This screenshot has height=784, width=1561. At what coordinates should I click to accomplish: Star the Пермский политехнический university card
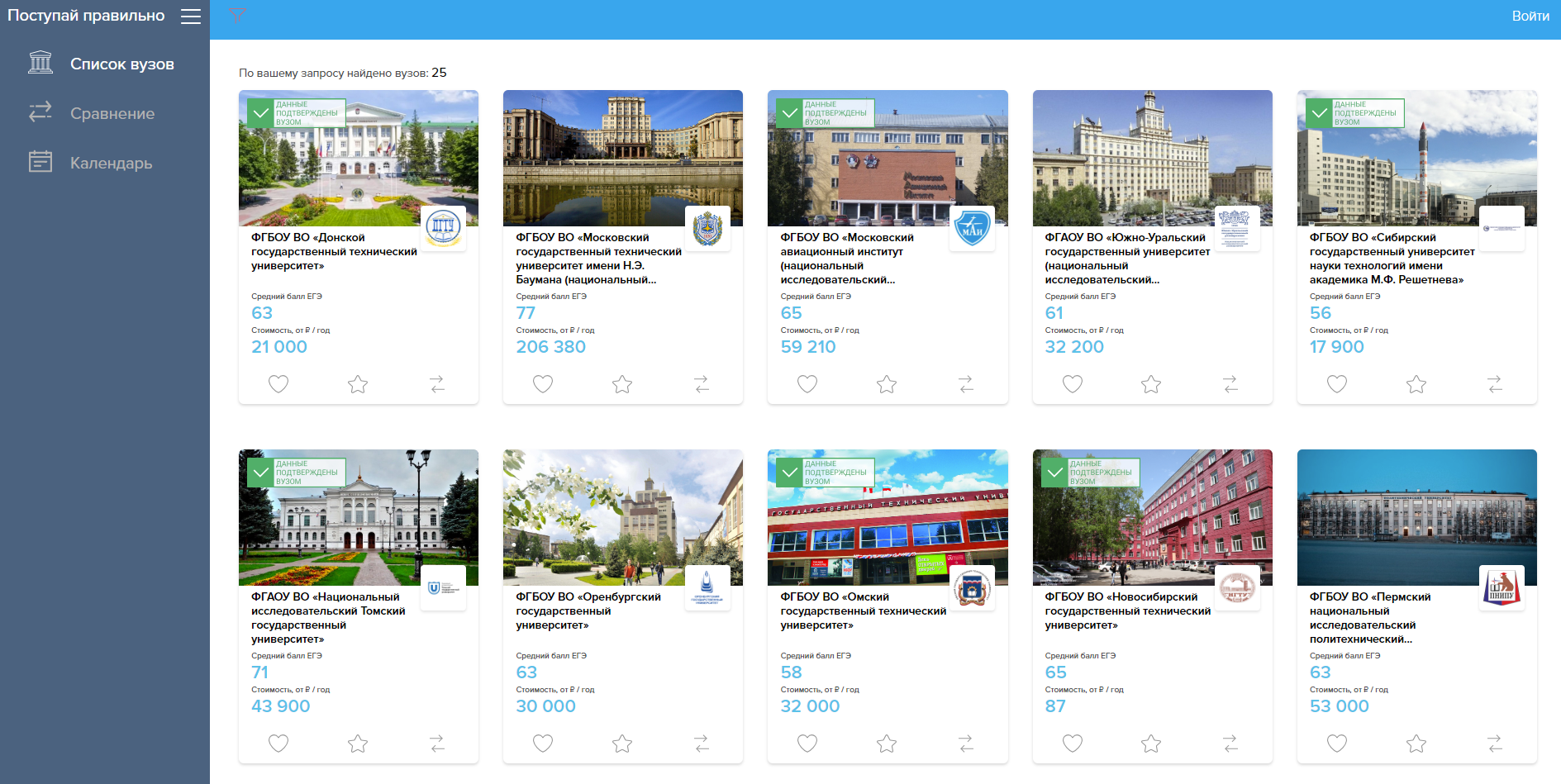pos(1416,744)
